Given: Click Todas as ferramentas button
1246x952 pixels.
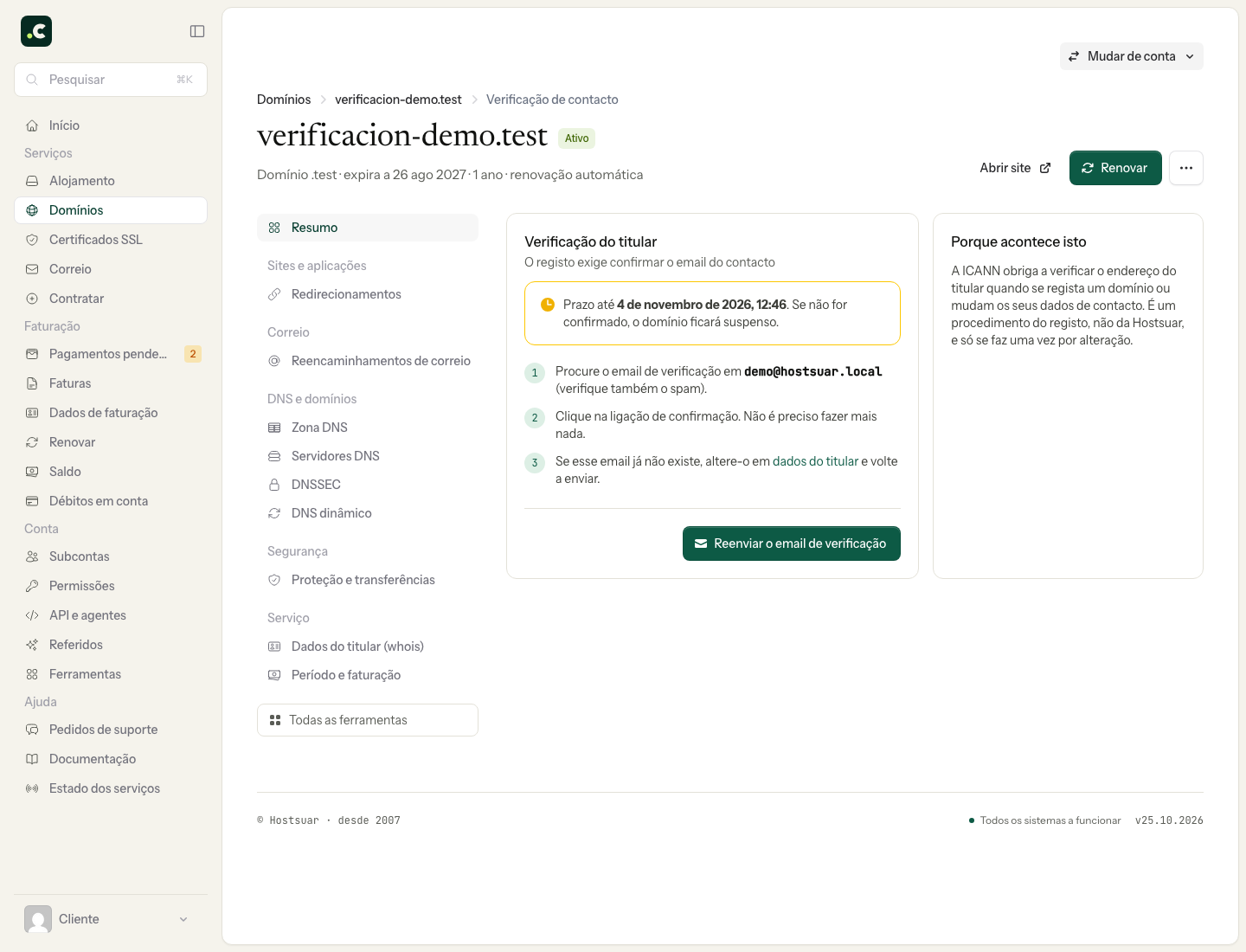Looking at the screenshot, I should pyautogui.click(x=368, y=720).
